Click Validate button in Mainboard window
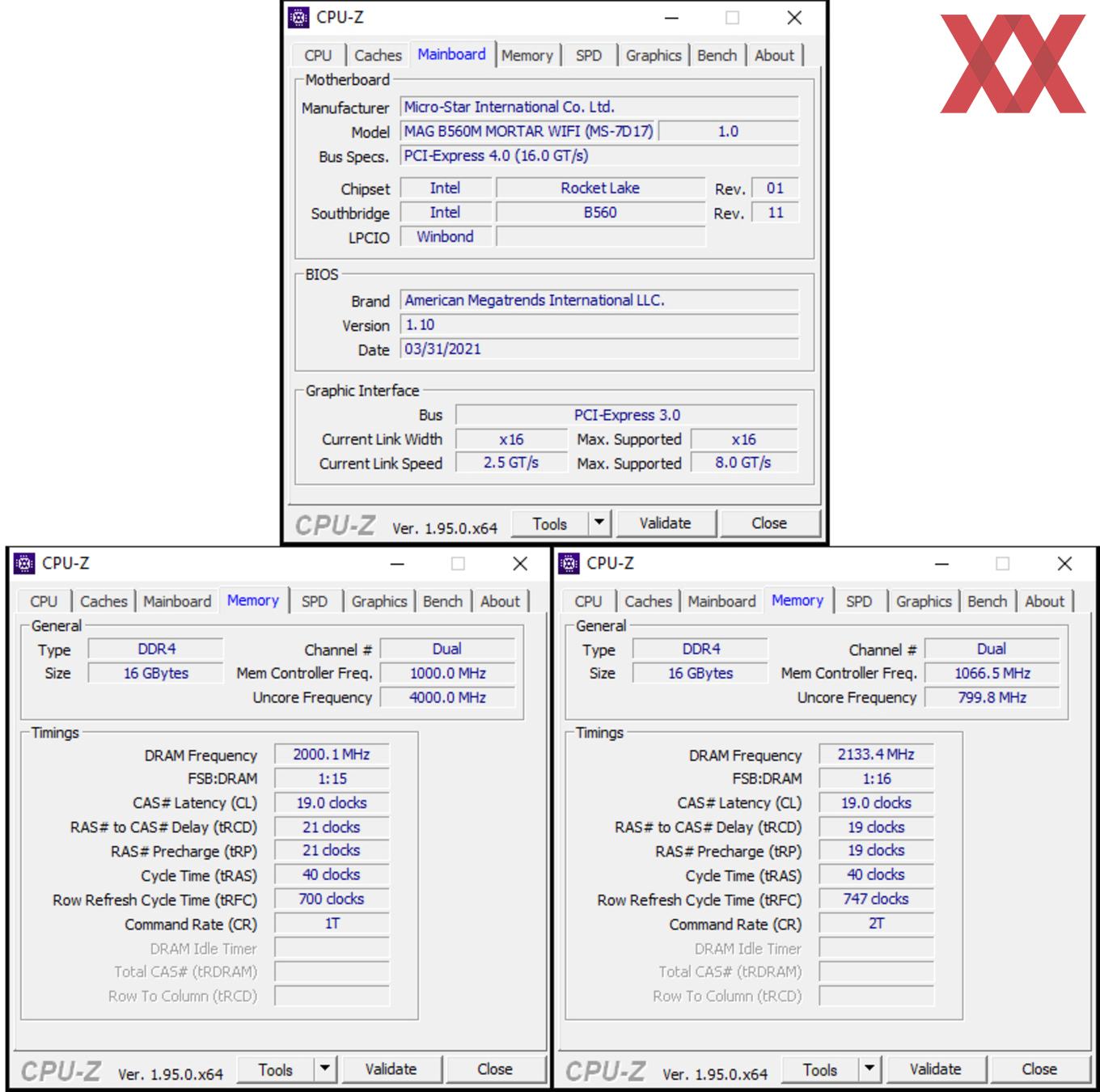 (666, 523)
